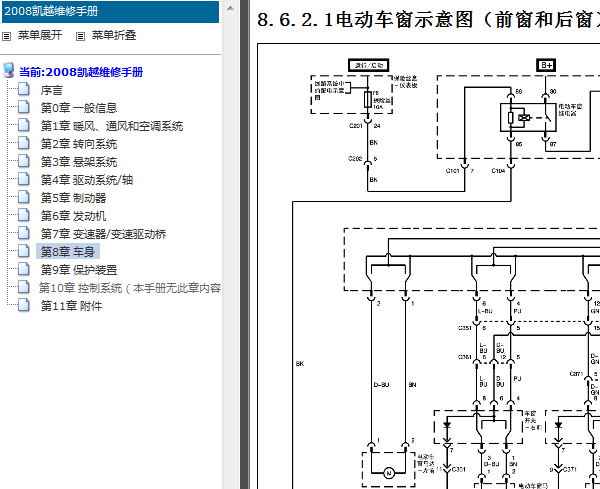Image resolution: width=600 pixels, height=489 pixels.
Task: Open chapter 第5章 制动器
Action: (x=73, y=198)
